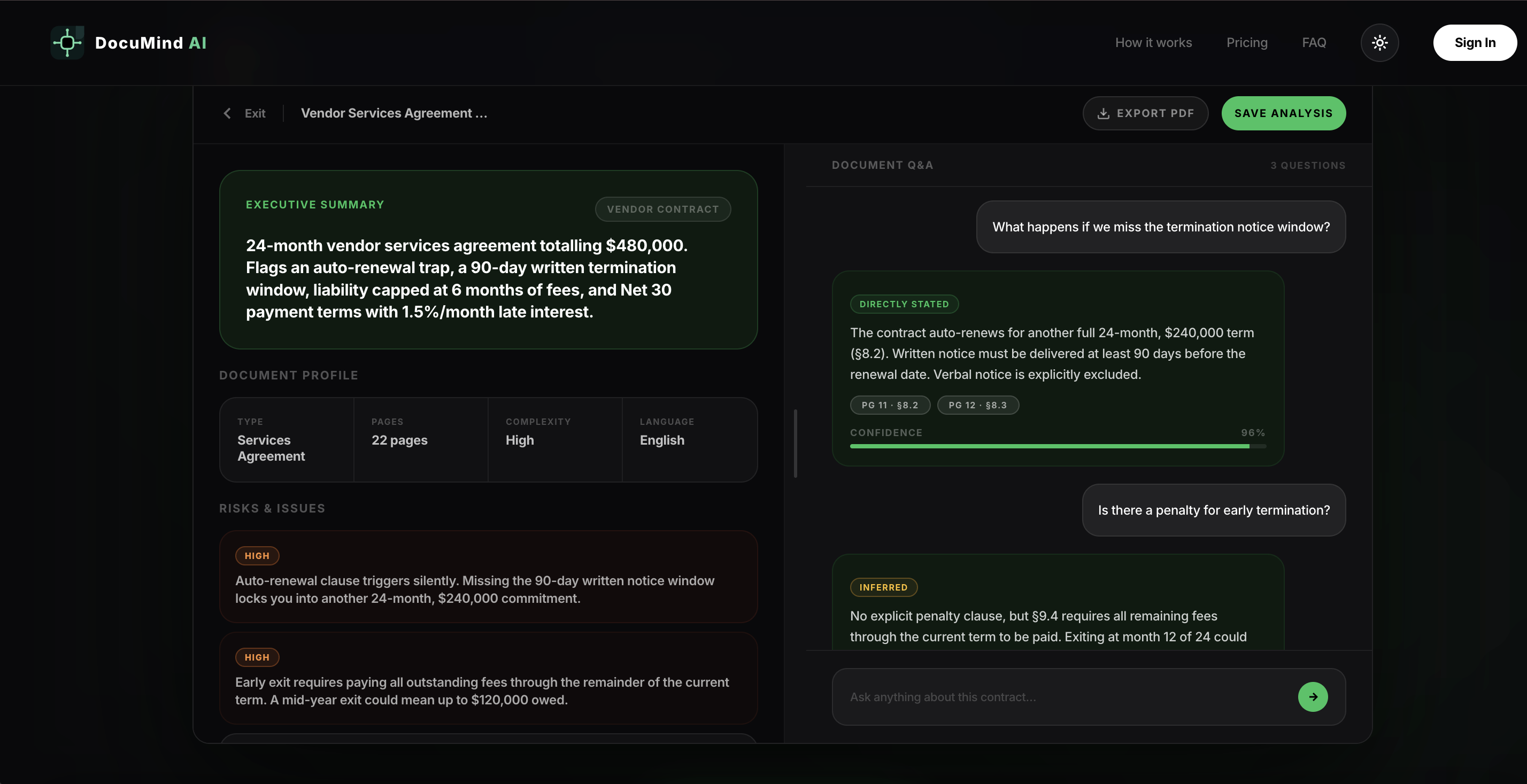1527x784 pixels.
Task: Click the 3 Questions counter
Action: (x=1307, y=165)
